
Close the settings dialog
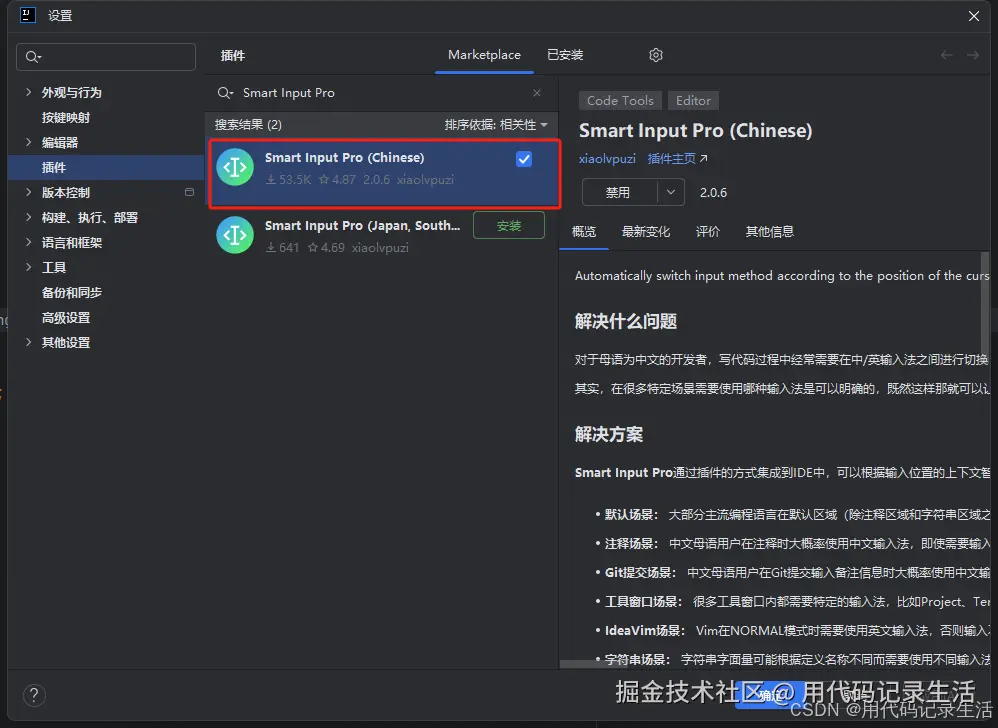(974, 16)
